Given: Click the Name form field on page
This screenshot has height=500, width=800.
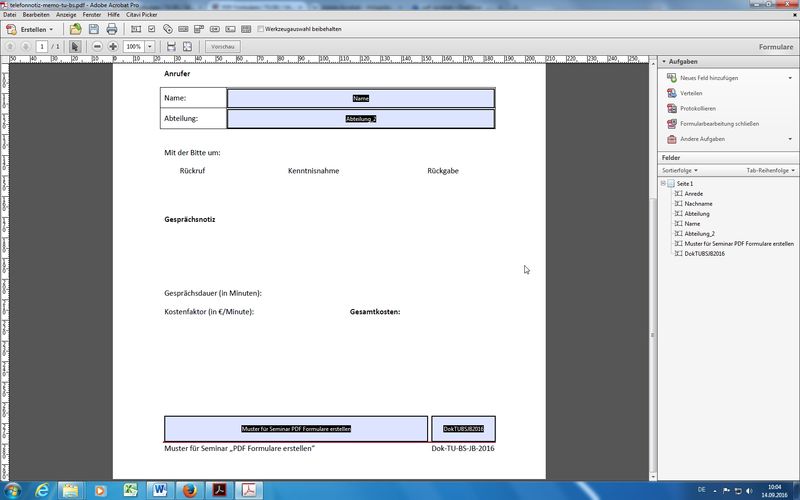Looking at the screenshot, I should [361, 98].
